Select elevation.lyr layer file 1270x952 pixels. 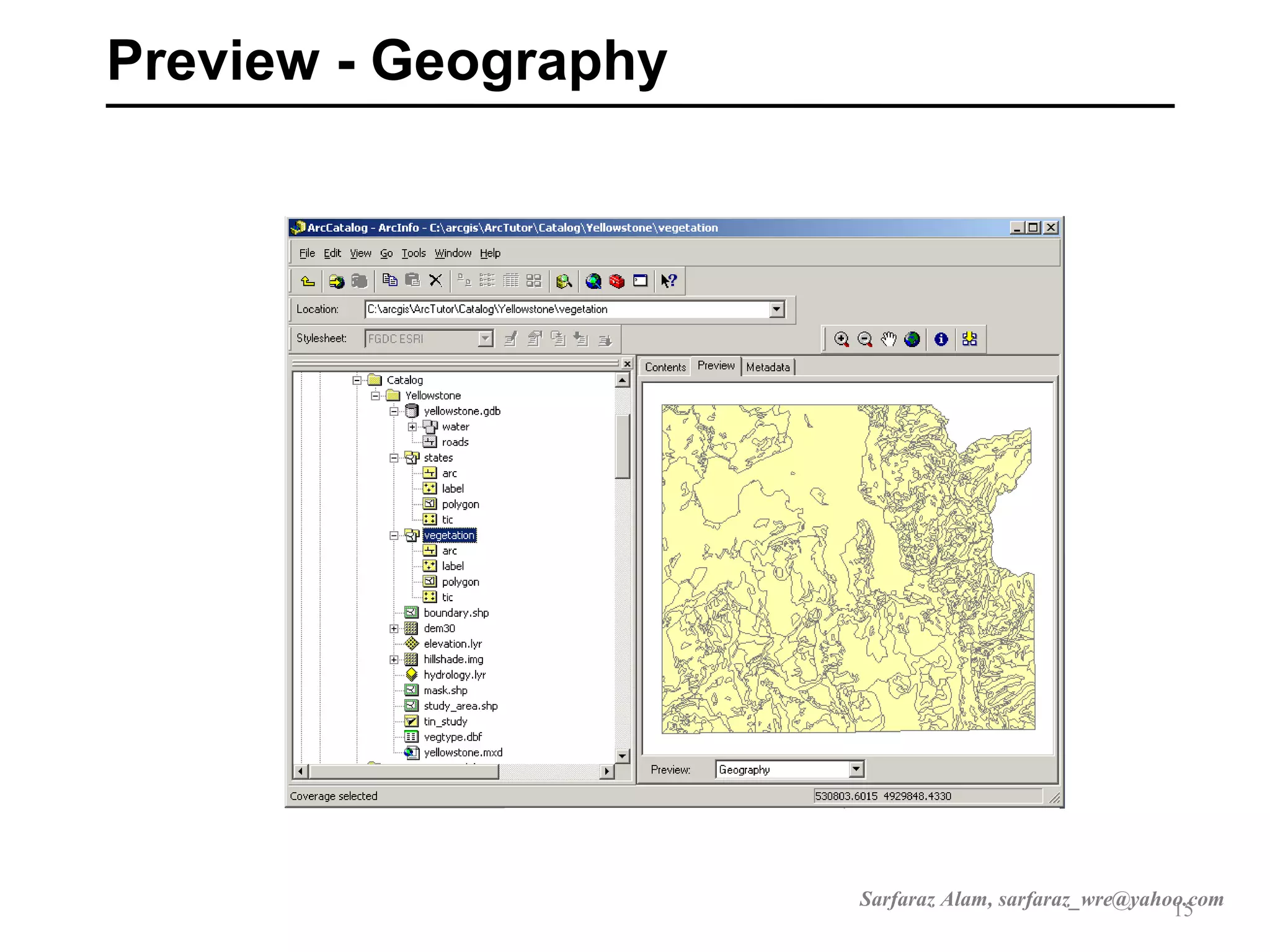tap(453, 644)
